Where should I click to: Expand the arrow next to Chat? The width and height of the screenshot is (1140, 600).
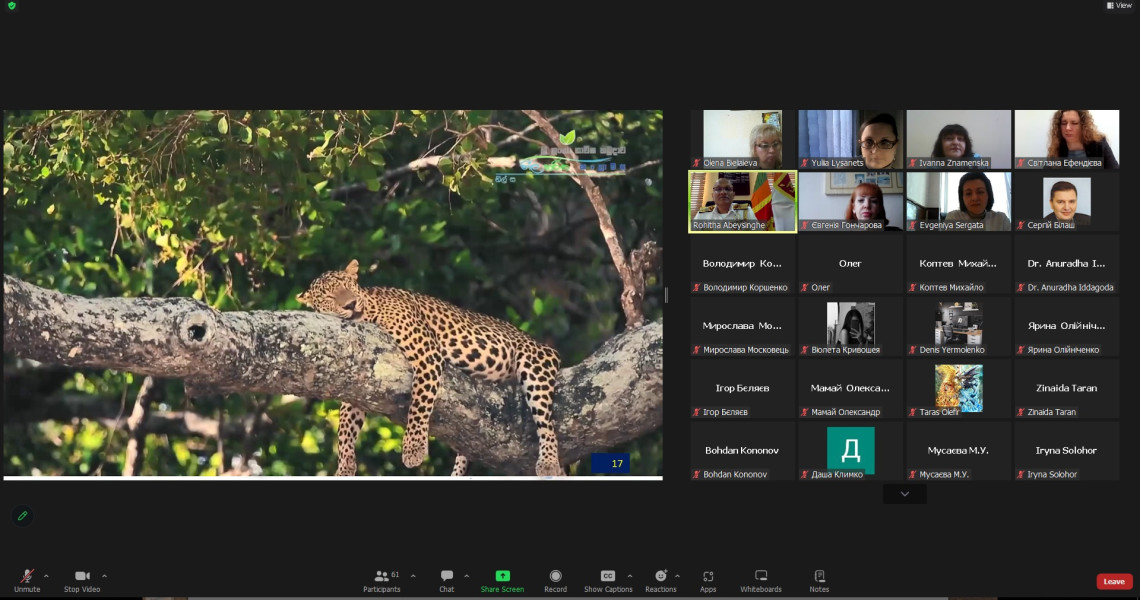pos(466,576)
